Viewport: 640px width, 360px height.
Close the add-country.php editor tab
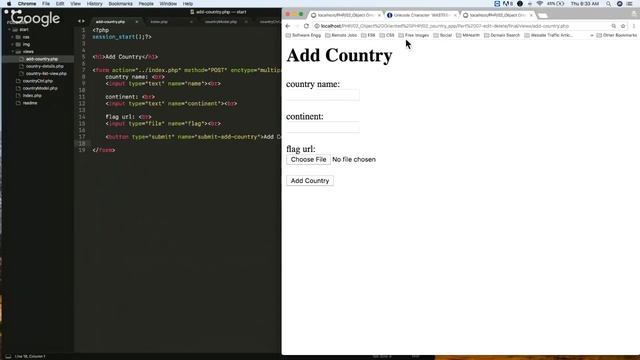point(137,22)
